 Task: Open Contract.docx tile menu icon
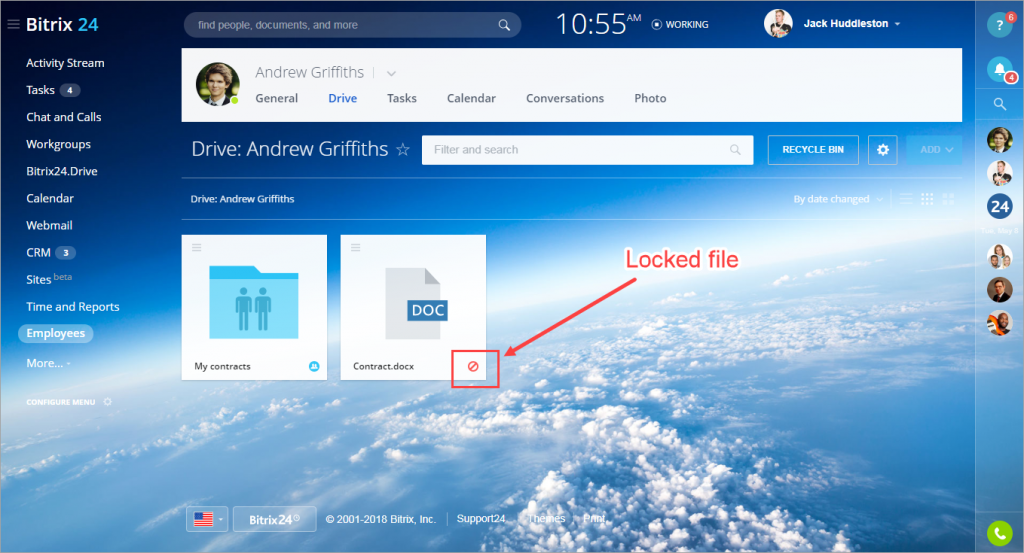click(x=355, y=247)
